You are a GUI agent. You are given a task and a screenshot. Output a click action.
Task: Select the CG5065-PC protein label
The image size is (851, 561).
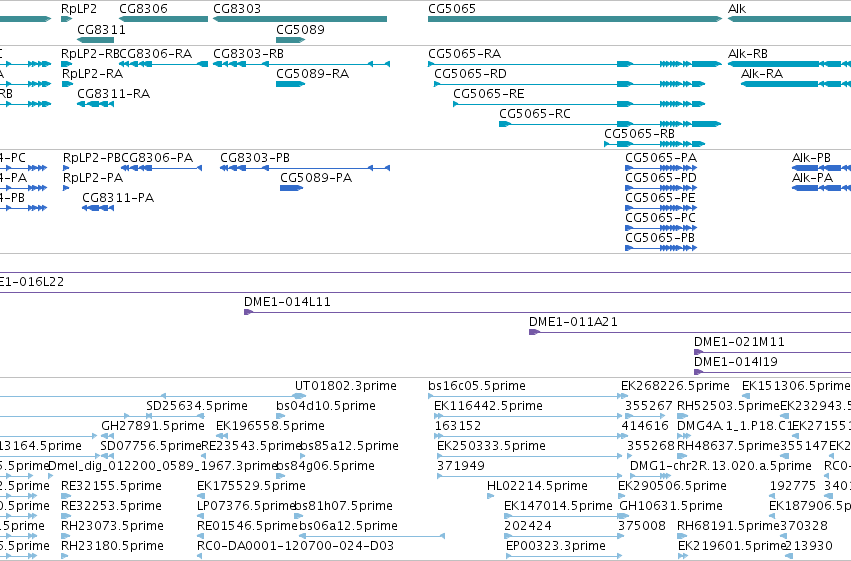[661, 218]
